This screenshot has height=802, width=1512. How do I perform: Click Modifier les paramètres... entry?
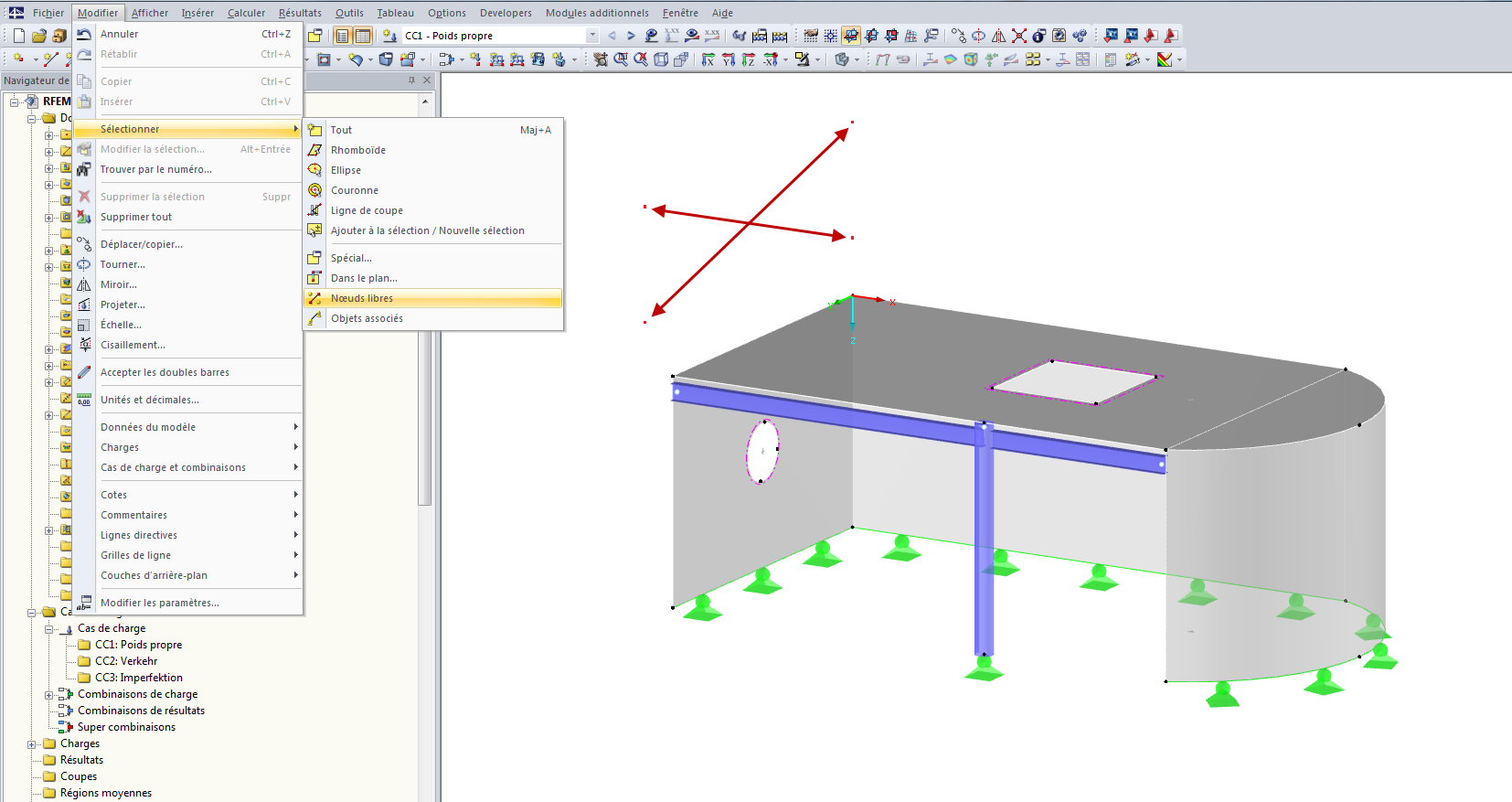click(187, 603)
